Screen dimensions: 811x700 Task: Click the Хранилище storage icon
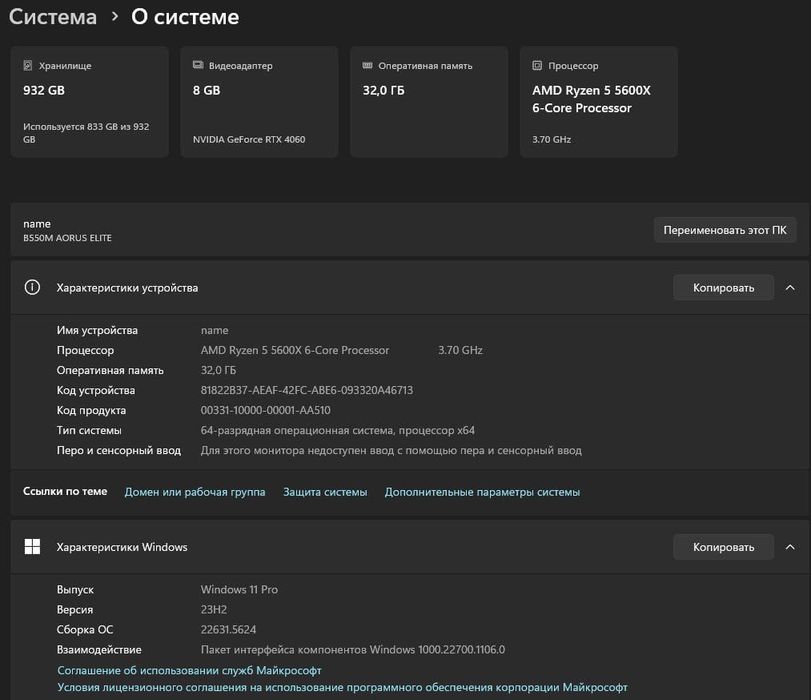tap(28, 65)
